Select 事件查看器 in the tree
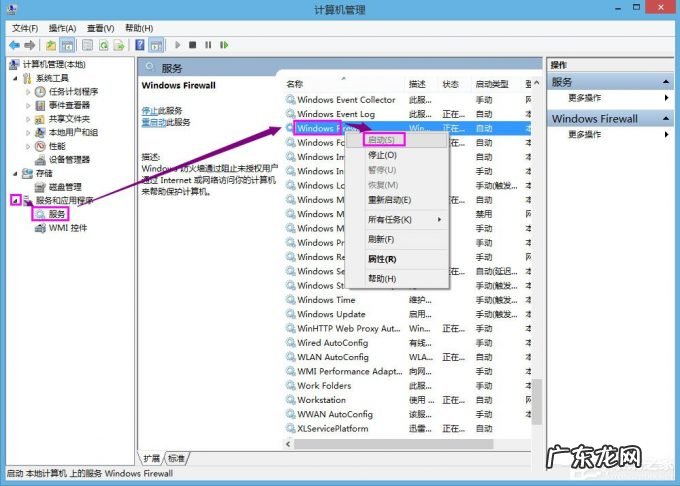Viewport: 680px width, 486px height. [69, 105]
